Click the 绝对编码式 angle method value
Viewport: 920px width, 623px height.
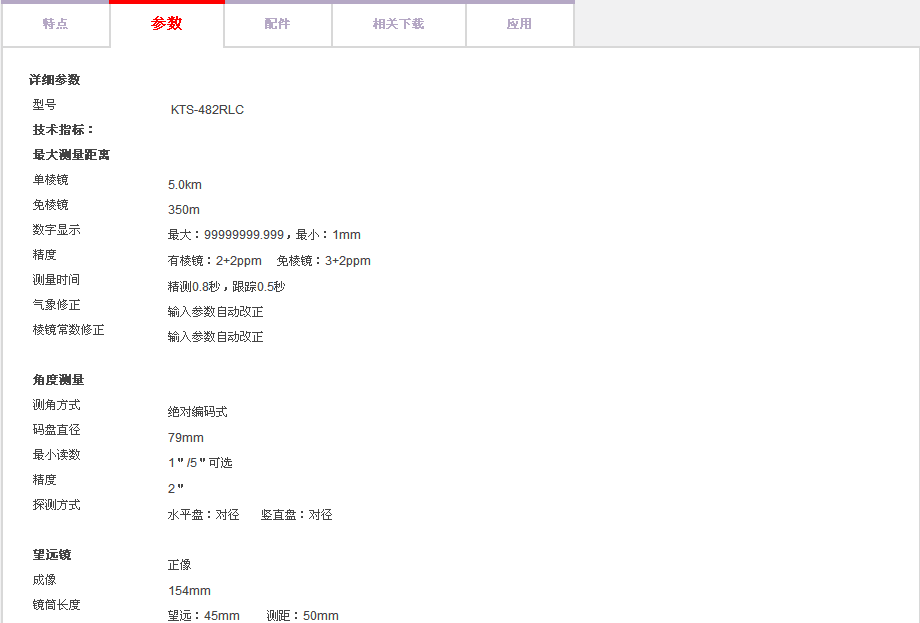point(198,412)
